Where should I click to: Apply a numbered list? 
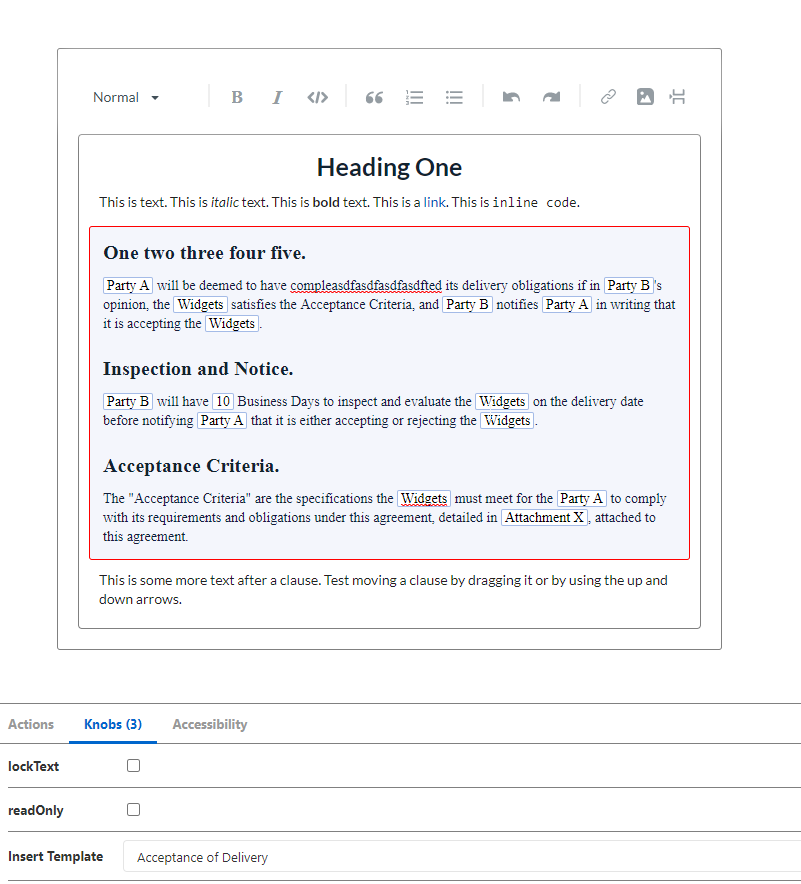[x=414, y=97]
